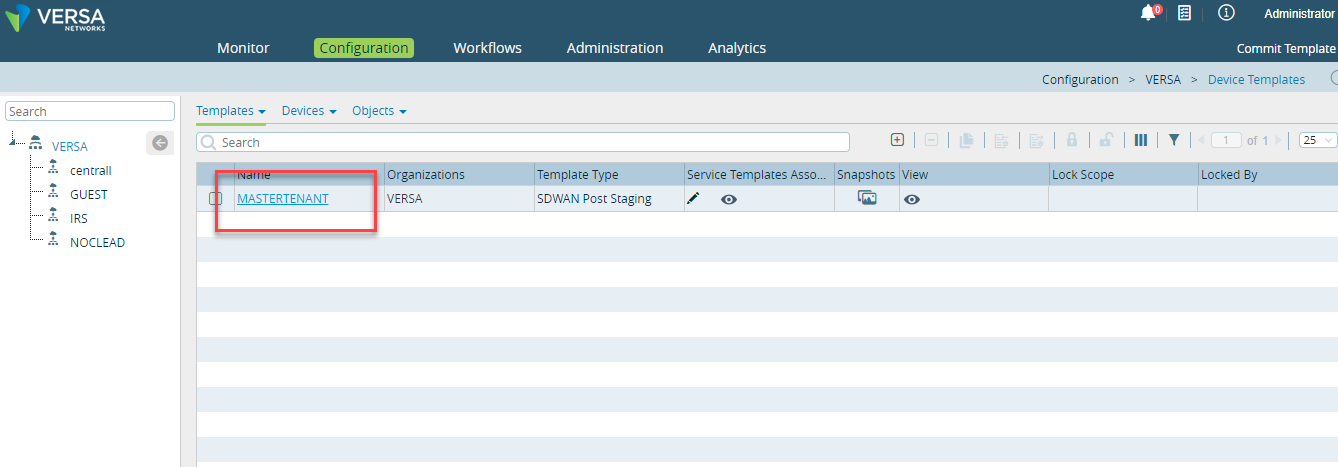Viewport: 1338px width, 467px height.
Task: Sort by the Organizations column header
Action: pos(459,175)
